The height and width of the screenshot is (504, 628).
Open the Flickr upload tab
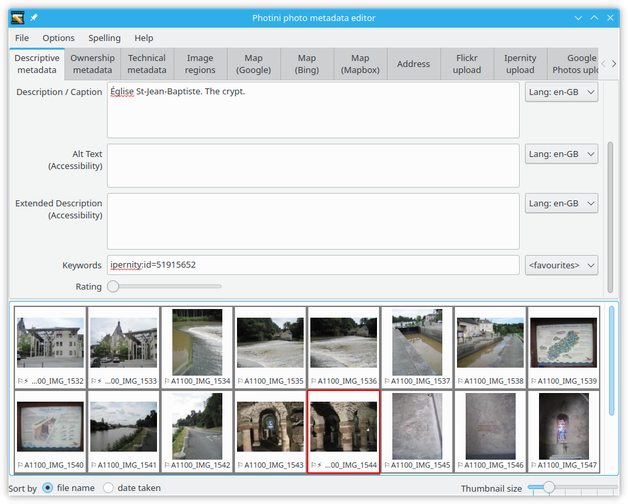[467, 64]
